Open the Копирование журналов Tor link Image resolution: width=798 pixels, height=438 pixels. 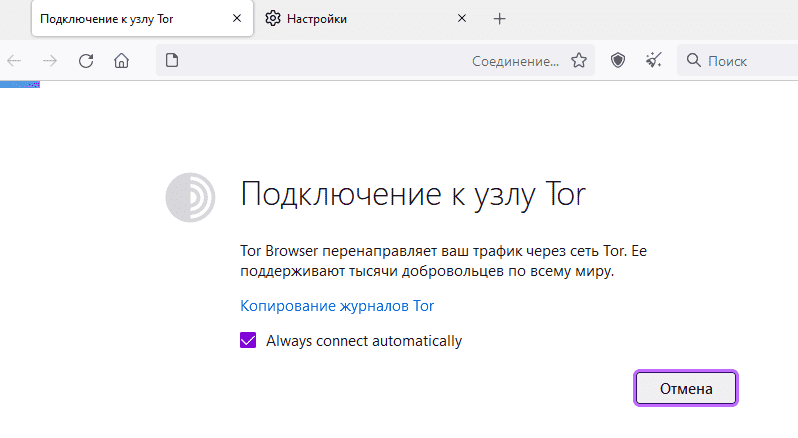(337, 306)
